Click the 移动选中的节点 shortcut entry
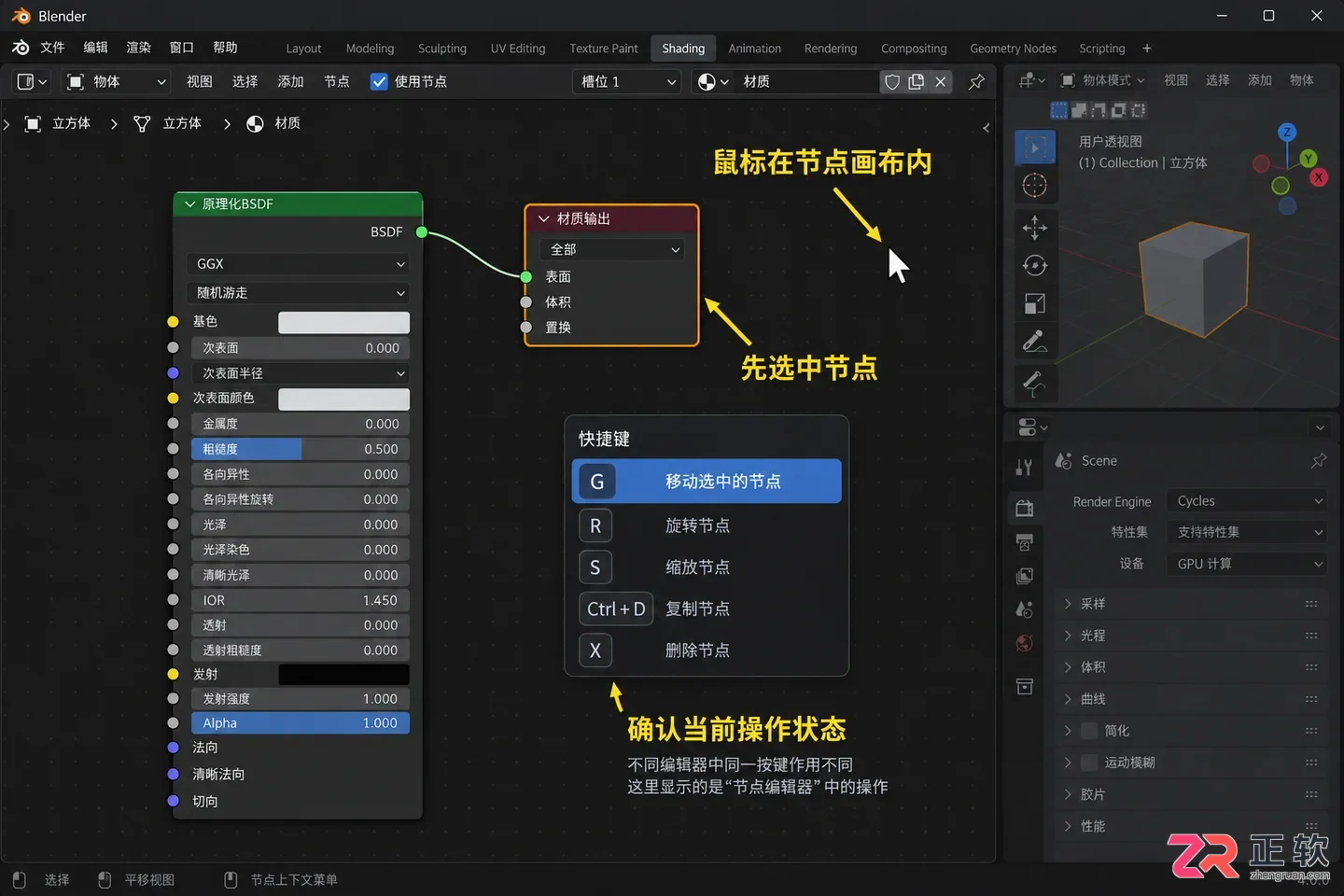The height and width of the screenshot is (896, 1344). (x=707, y=482)
